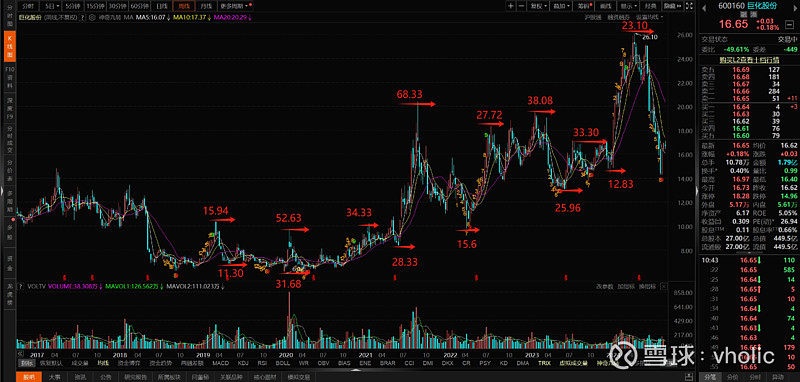Select CCI indicator tab
The height and width of the screenshot is (382, 800).
click(x=409, y=363)
